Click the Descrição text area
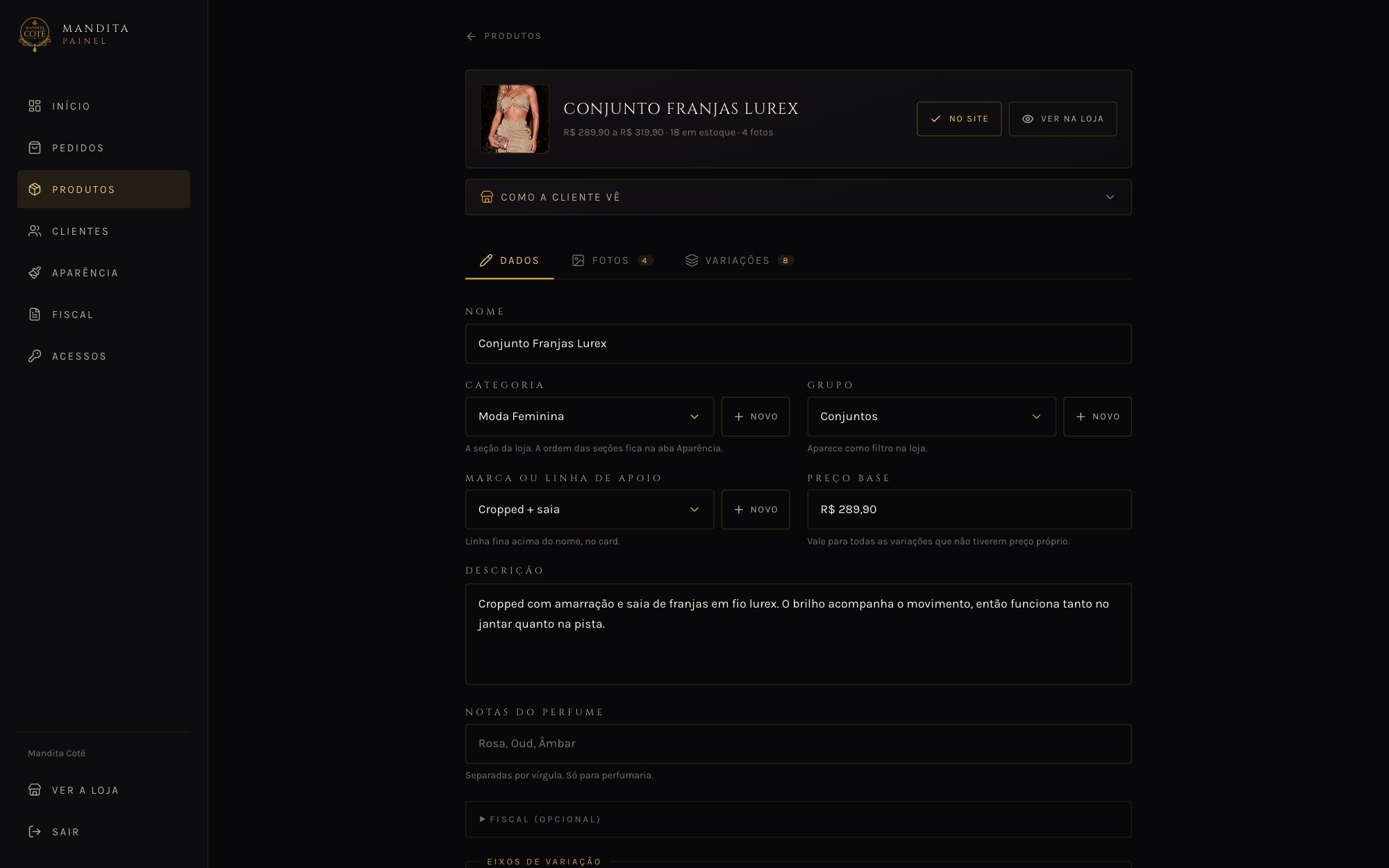This screenshot has height=868, width=1389. 798,634
